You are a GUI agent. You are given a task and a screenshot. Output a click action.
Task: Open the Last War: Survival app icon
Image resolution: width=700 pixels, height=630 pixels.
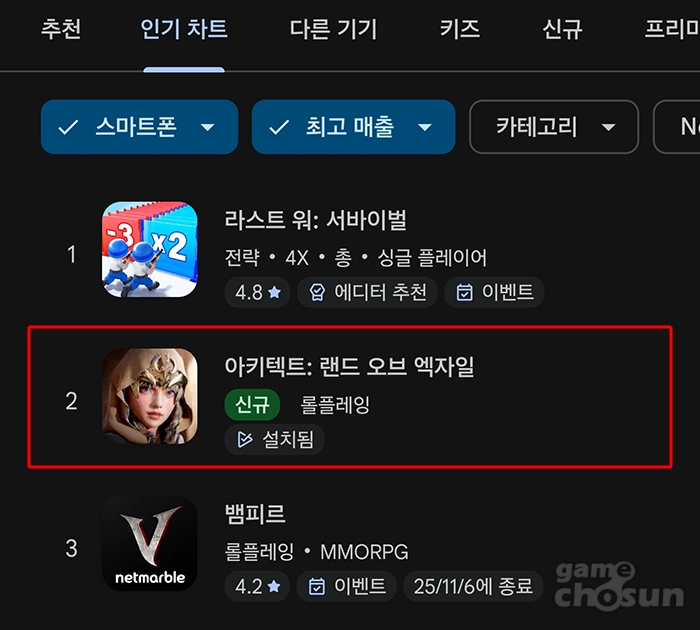click(x=150, y=249)
